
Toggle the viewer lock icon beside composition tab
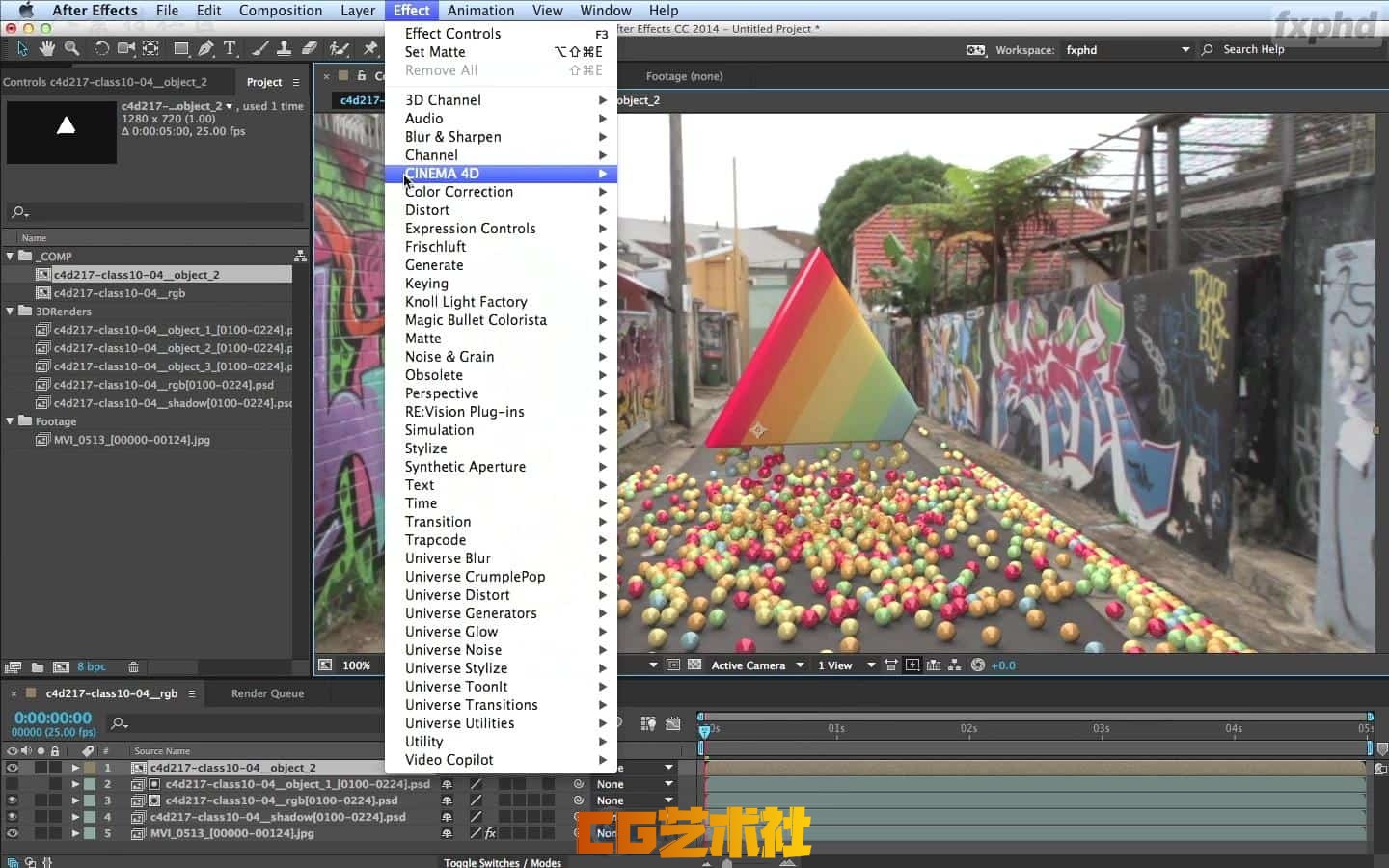362,75
